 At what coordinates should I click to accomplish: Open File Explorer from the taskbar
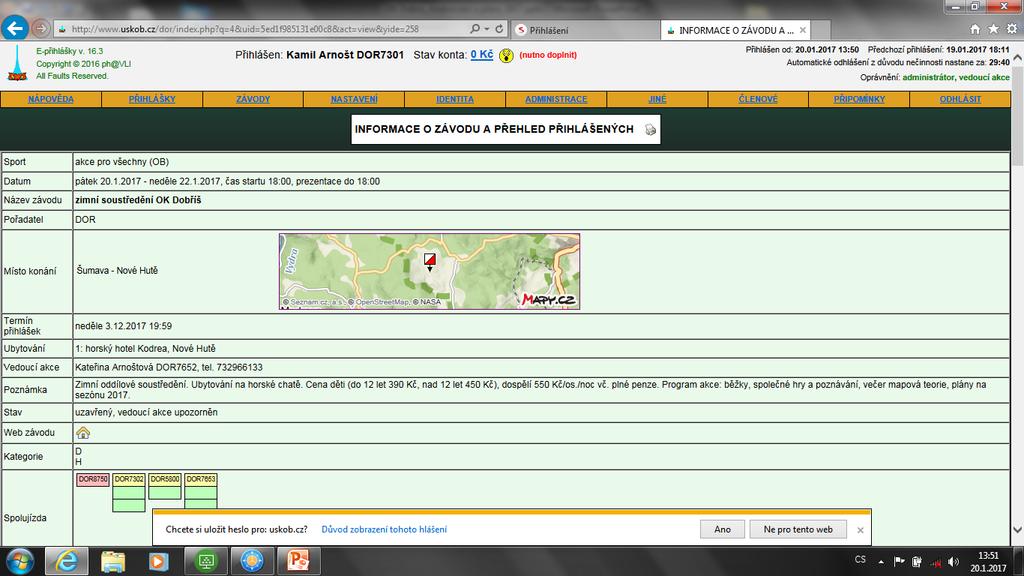point(113,561)
